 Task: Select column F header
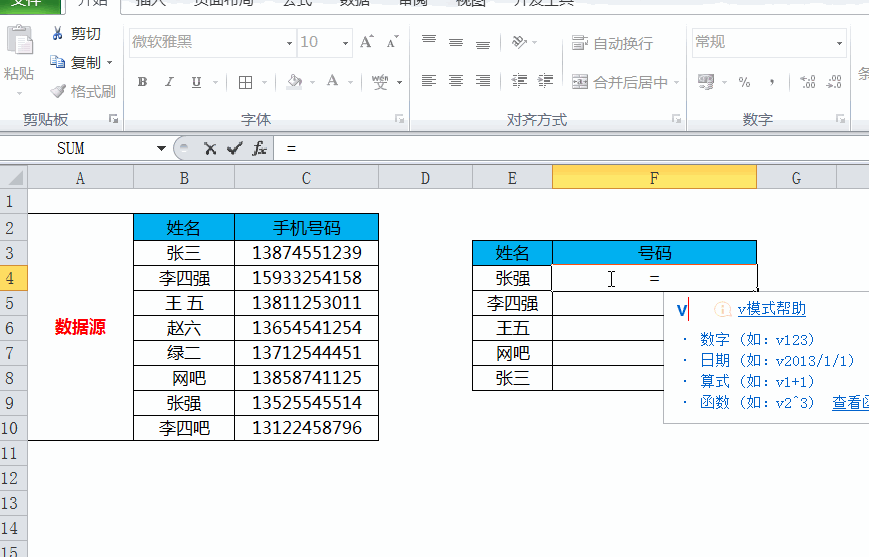click(x=655, y=178)
